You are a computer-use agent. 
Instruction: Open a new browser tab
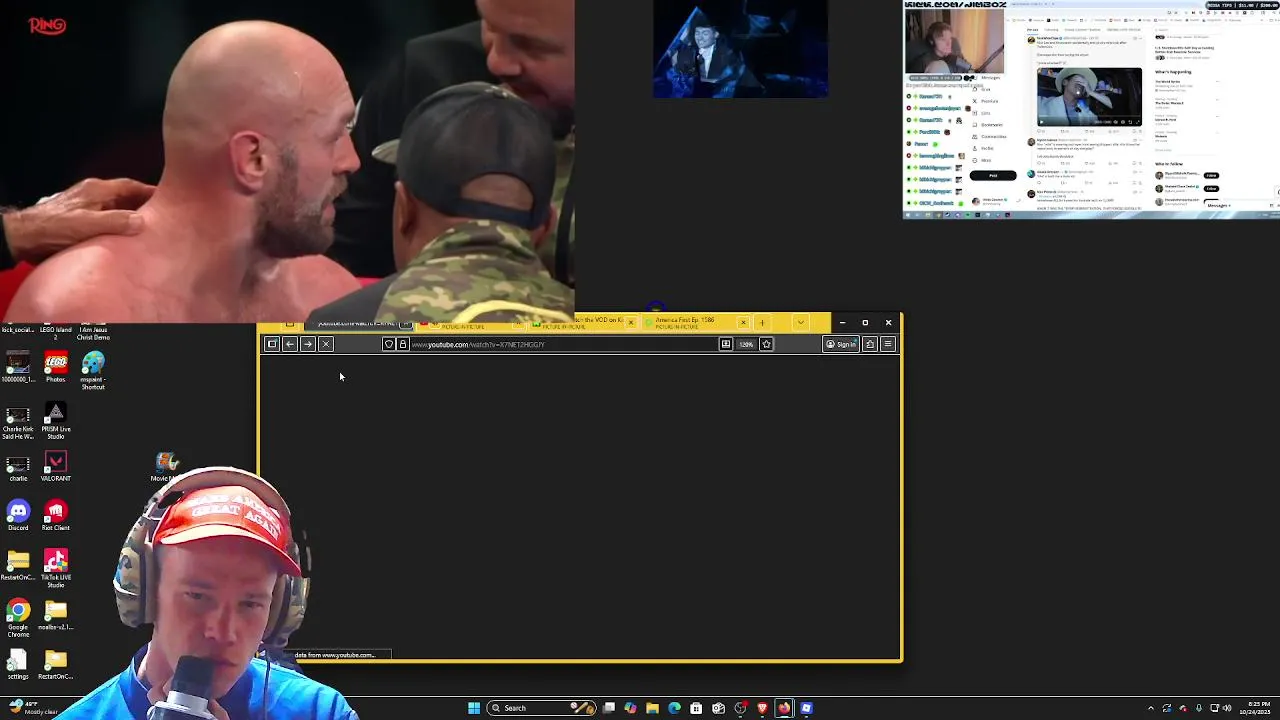pos(762,323)
